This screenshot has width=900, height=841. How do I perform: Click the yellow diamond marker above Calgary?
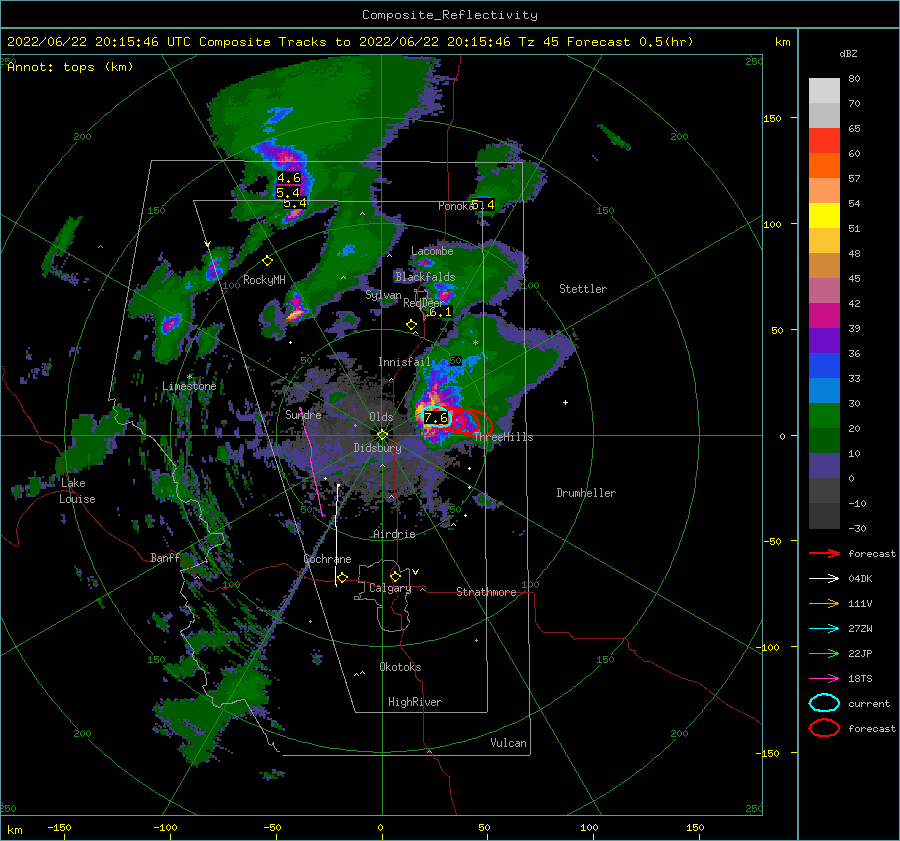[x=395, y=576]
